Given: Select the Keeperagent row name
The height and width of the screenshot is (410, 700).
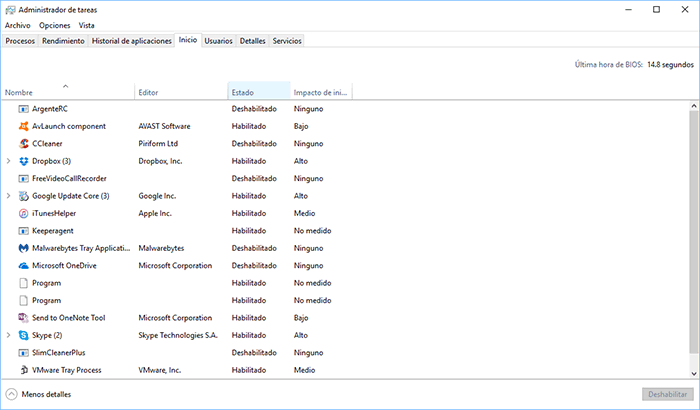Looking at the screenshot, I should coord(53,231).
